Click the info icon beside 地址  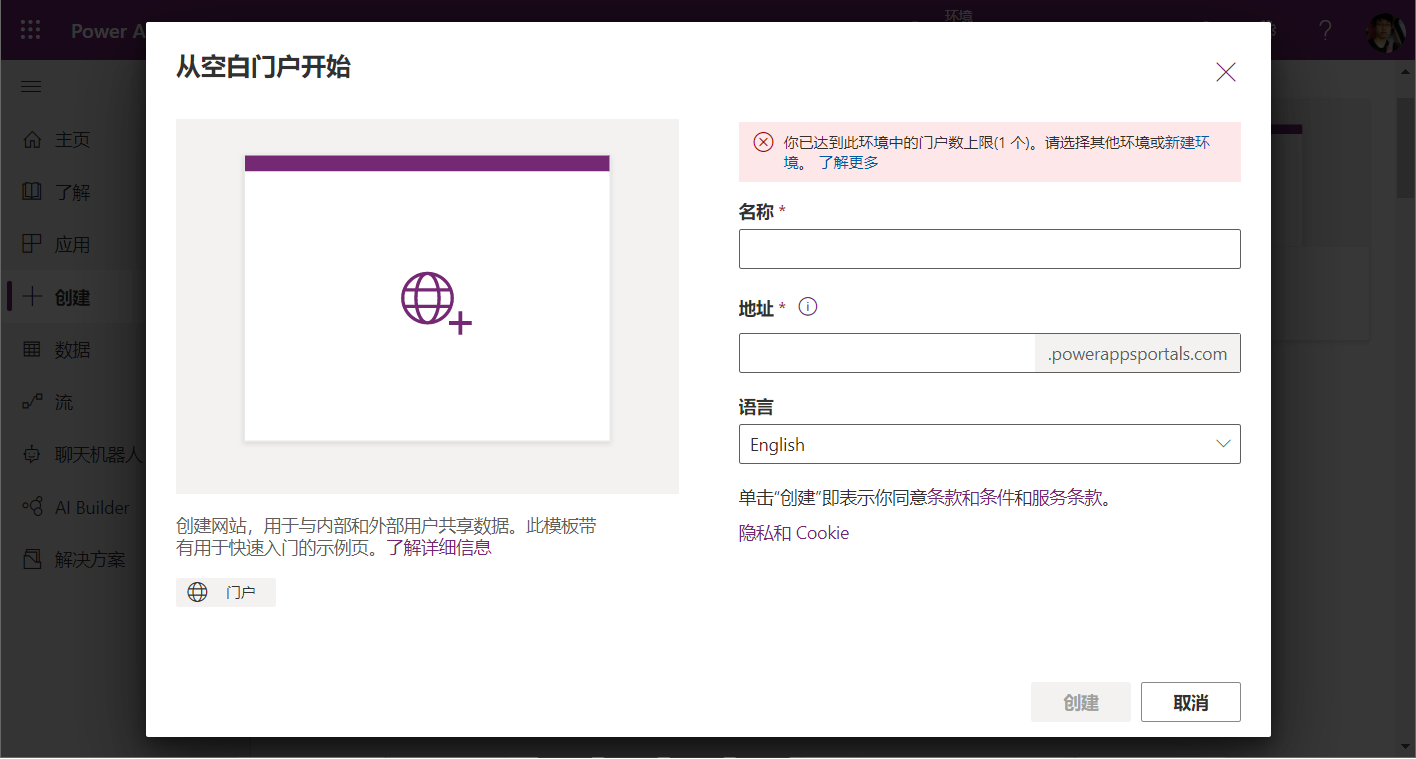[809, 307]
